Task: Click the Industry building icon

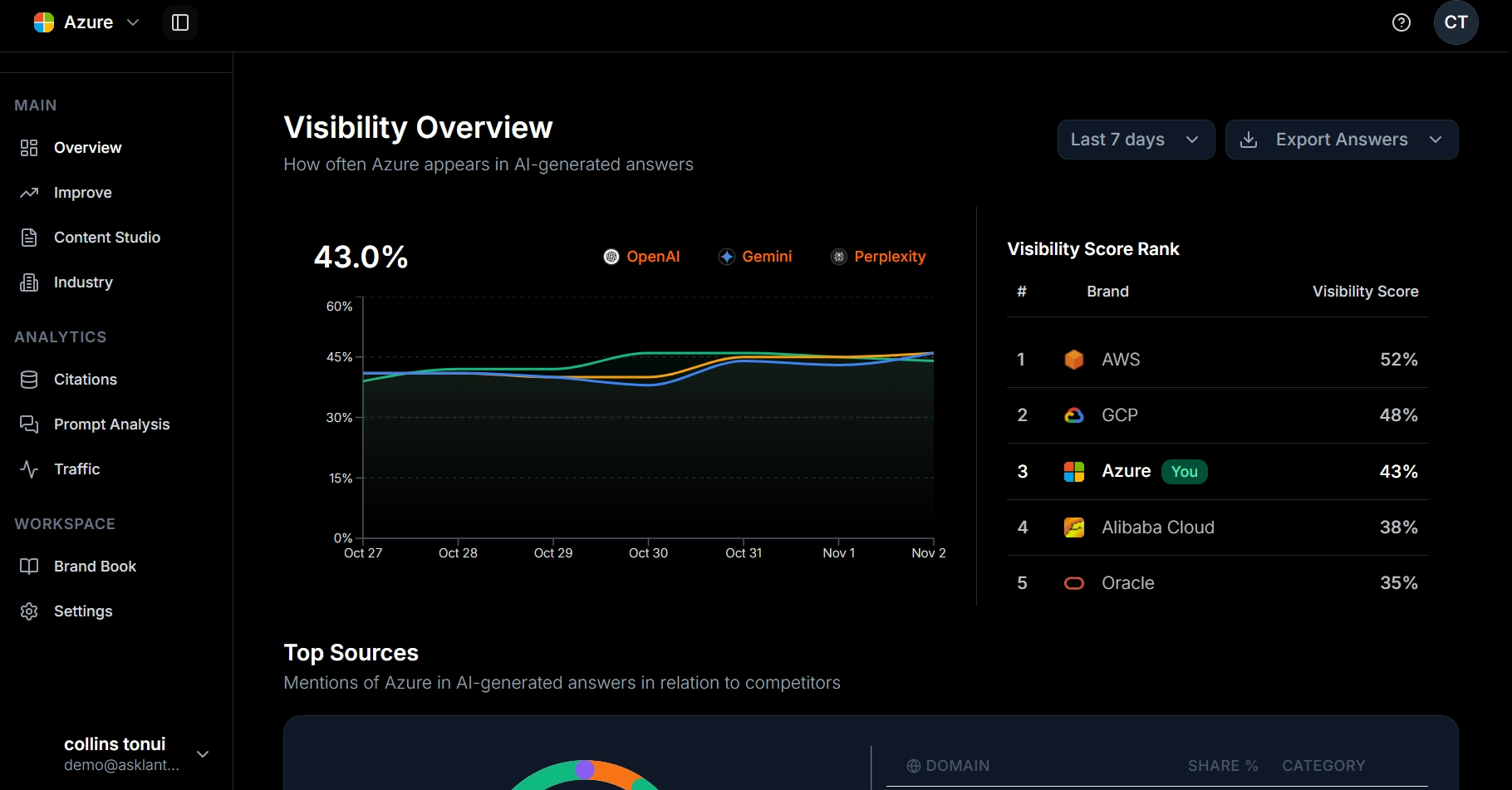Action: click(29, 282)
